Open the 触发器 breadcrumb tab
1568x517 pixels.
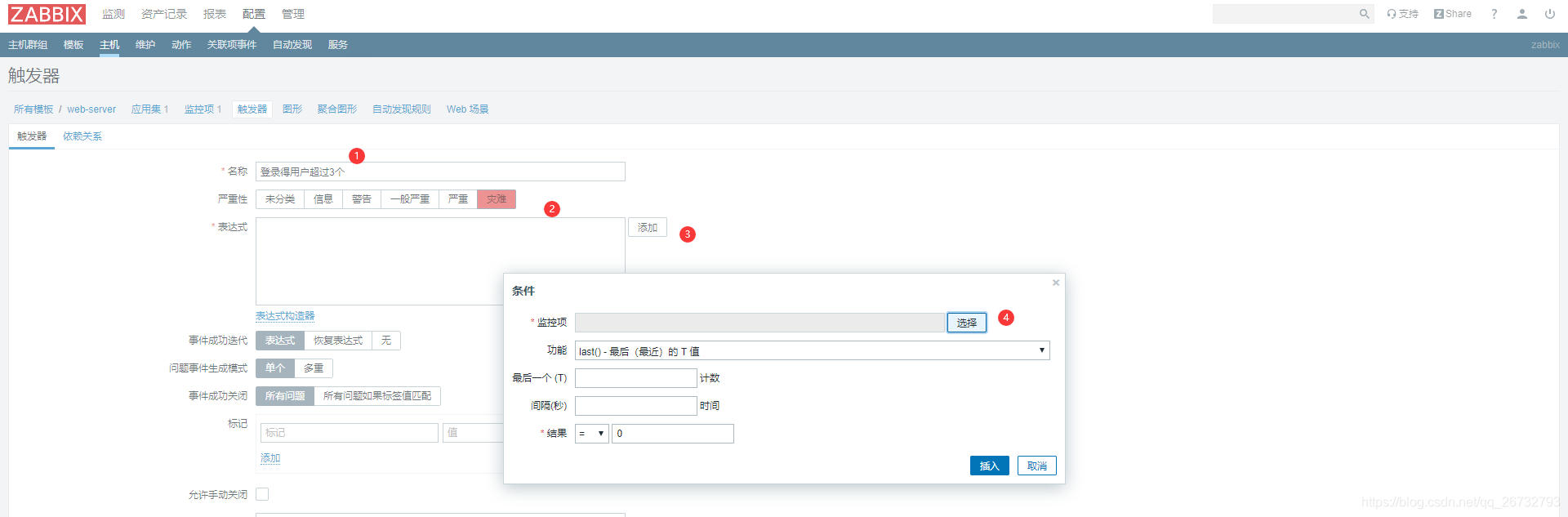point(252,109)
